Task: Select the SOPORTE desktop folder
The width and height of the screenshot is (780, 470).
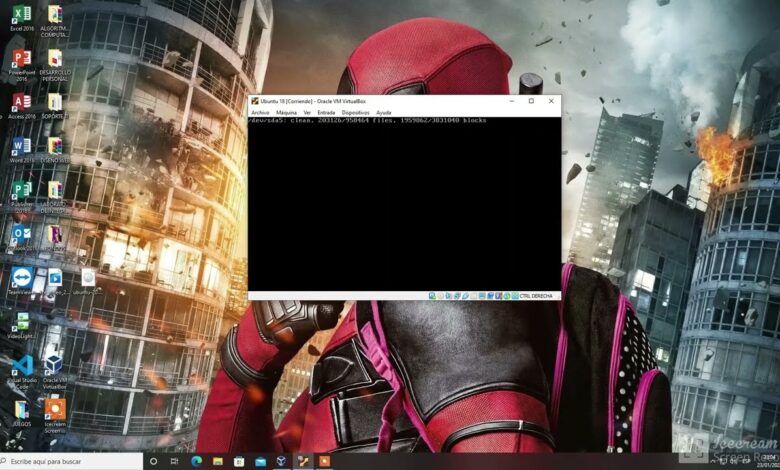Action: [55, 105]
